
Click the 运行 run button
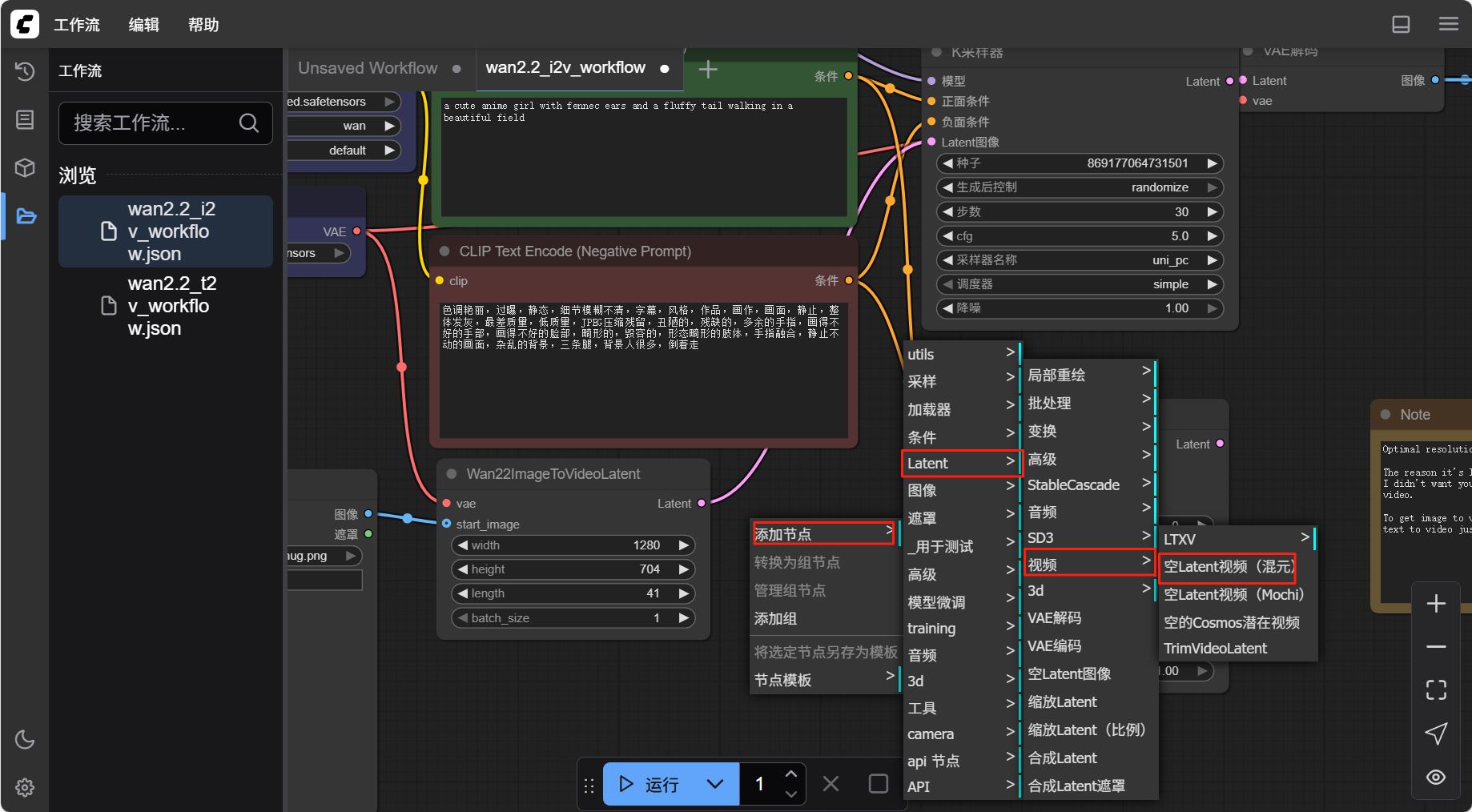coord(650,784)
